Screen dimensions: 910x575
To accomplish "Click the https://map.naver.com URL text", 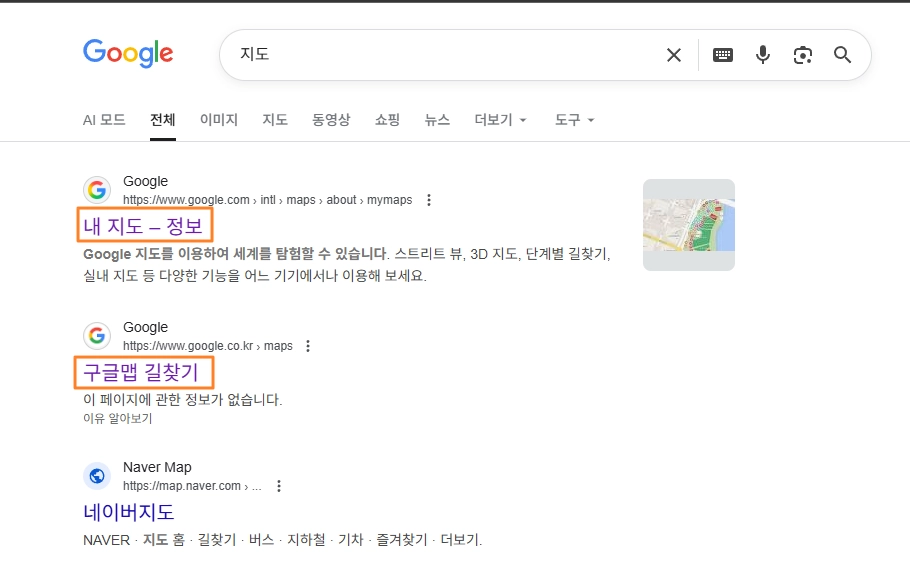I will 192,486.
